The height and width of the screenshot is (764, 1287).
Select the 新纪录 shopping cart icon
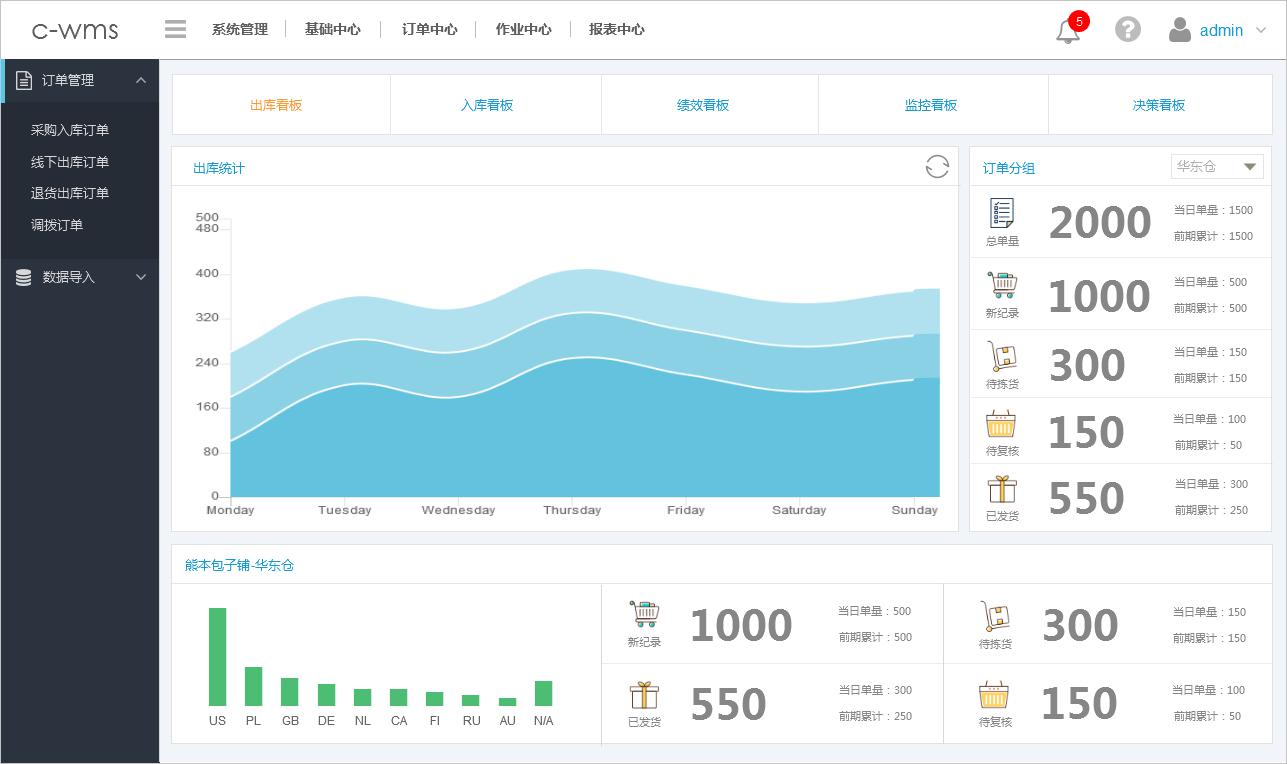click(x=1001, y=288)
